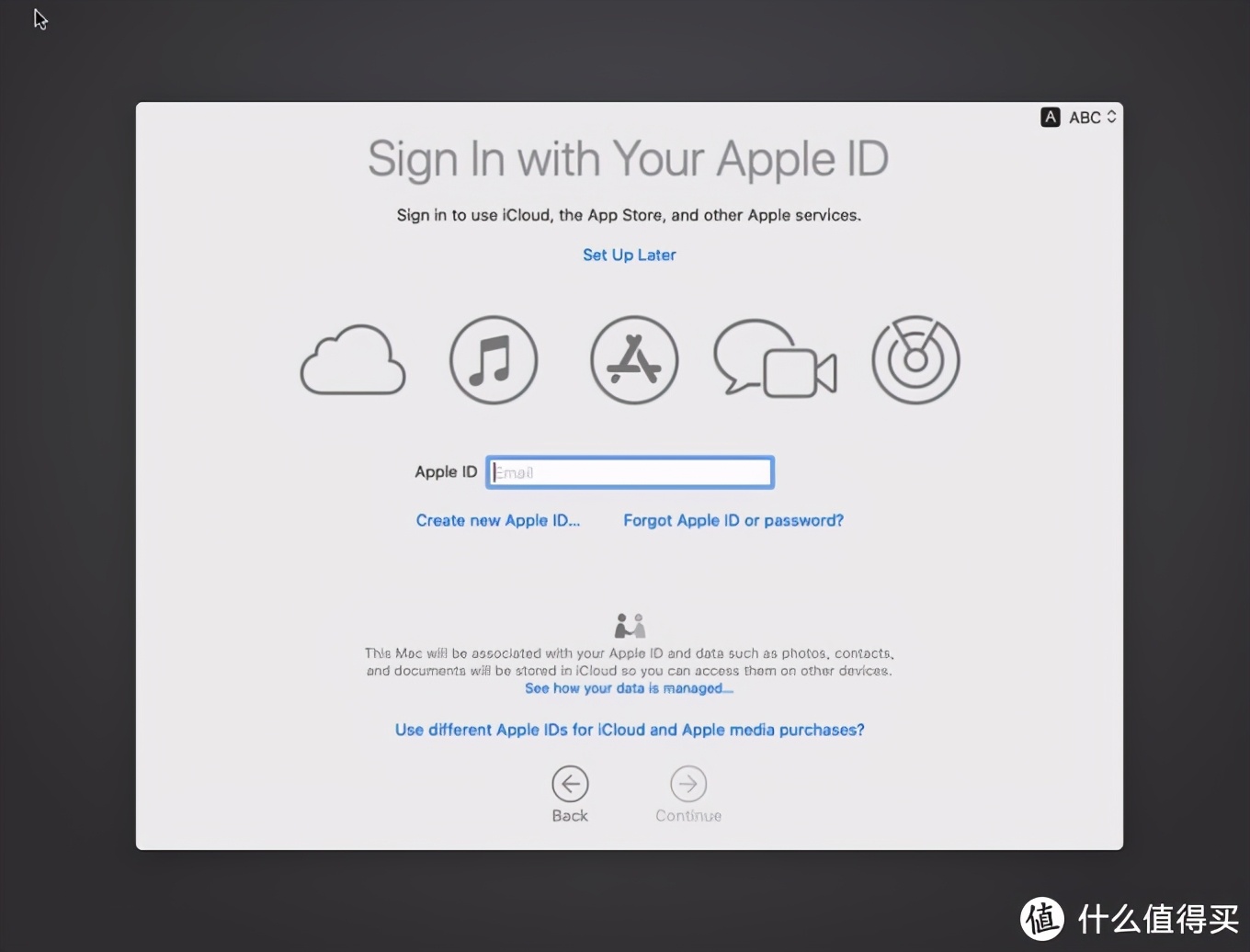Click the App Store icon
1250x952 pixels.
[x=634, y=359]
